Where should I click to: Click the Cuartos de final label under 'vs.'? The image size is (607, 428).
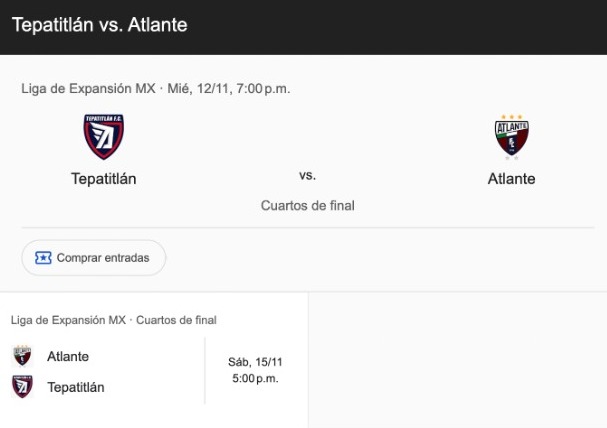pos(307,206)
